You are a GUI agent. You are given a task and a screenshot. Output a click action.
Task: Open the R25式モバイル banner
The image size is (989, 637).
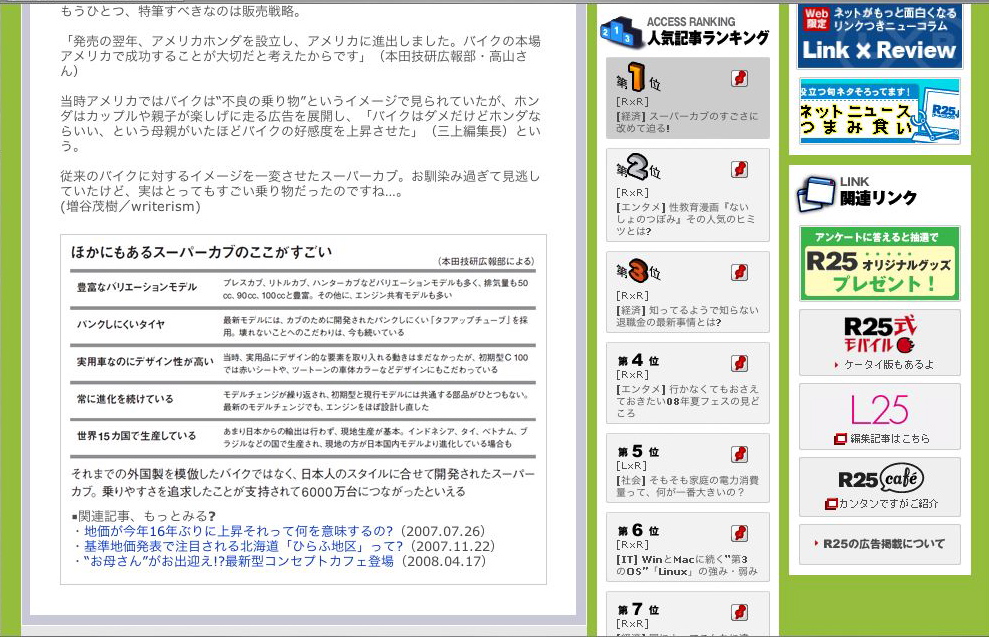(x=879, y=342)
